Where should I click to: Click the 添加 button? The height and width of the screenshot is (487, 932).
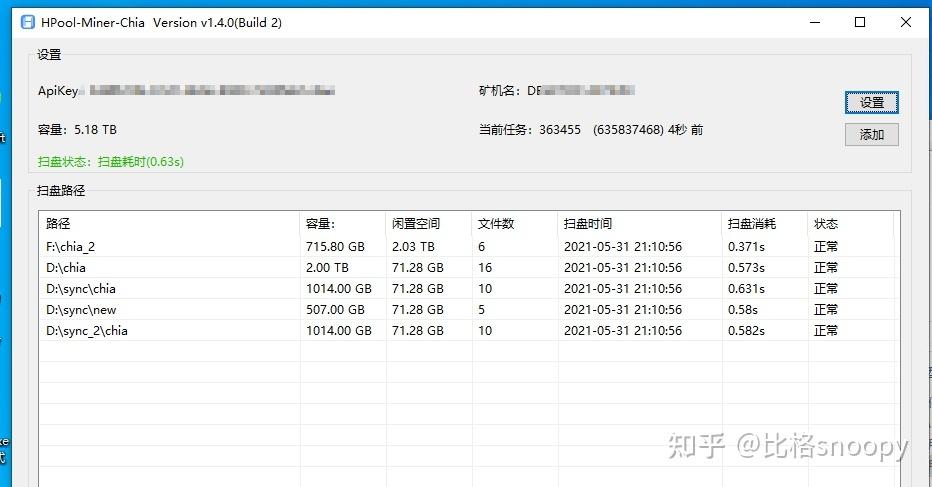click(871, 135)
